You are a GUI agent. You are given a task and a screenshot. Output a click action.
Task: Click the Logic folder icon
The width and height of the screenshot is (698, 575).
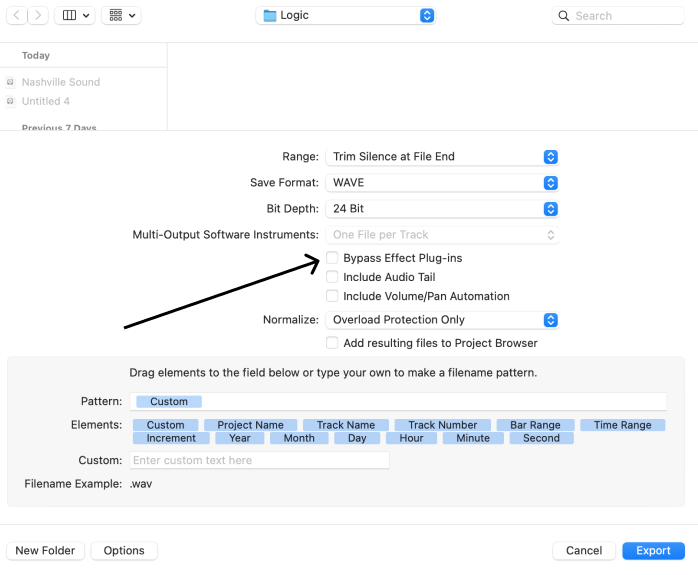point(270,16)
